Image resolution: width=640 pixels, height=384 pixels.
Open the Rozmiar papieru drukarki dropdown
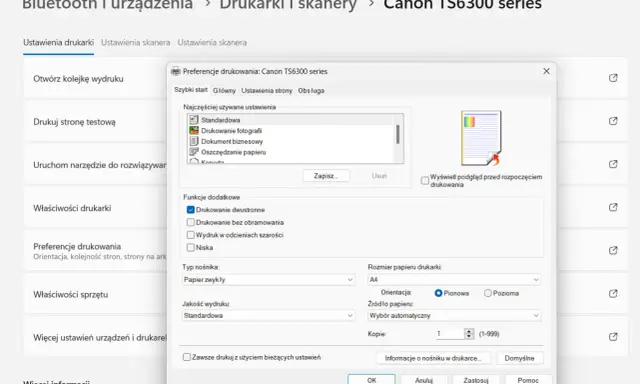[454, 280]
